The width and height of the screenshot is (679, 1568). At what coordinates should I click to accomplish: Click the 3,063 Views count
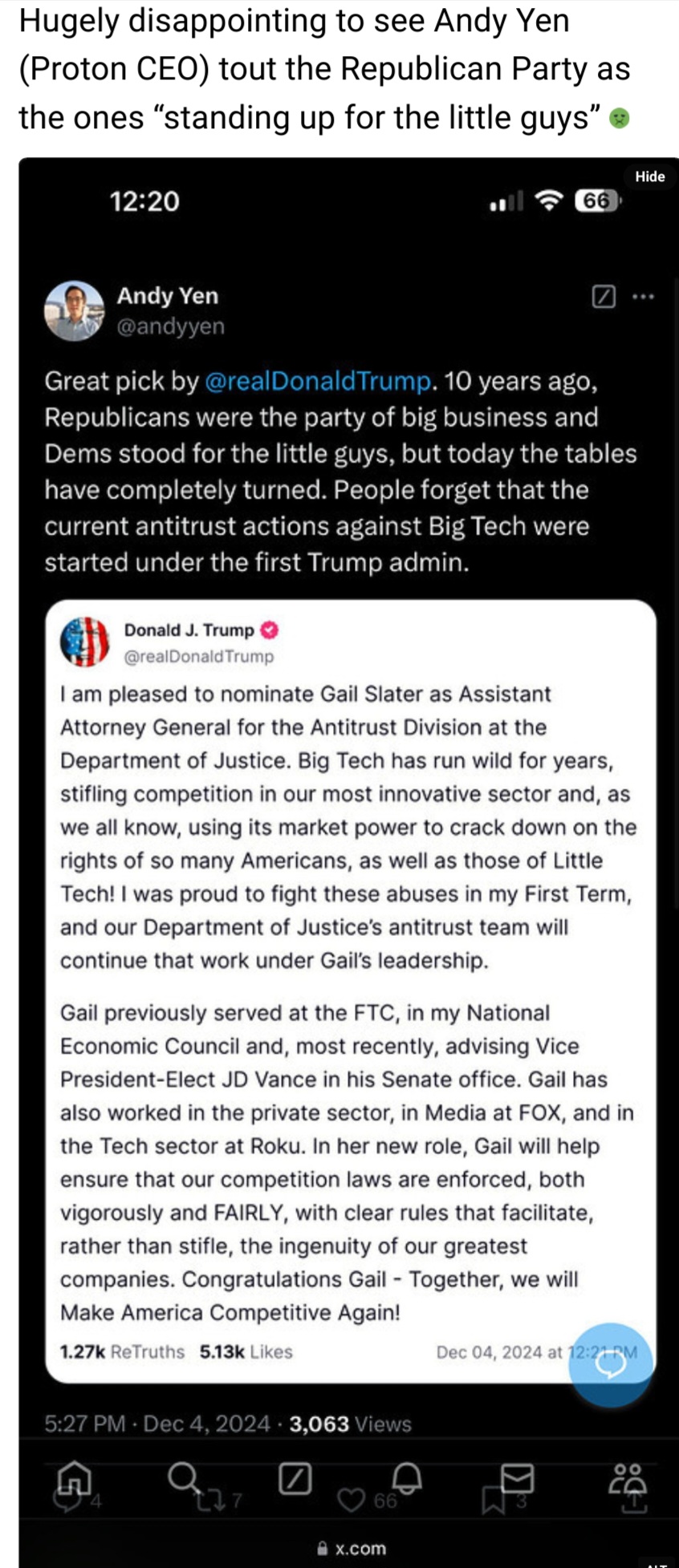point(350,1424)
